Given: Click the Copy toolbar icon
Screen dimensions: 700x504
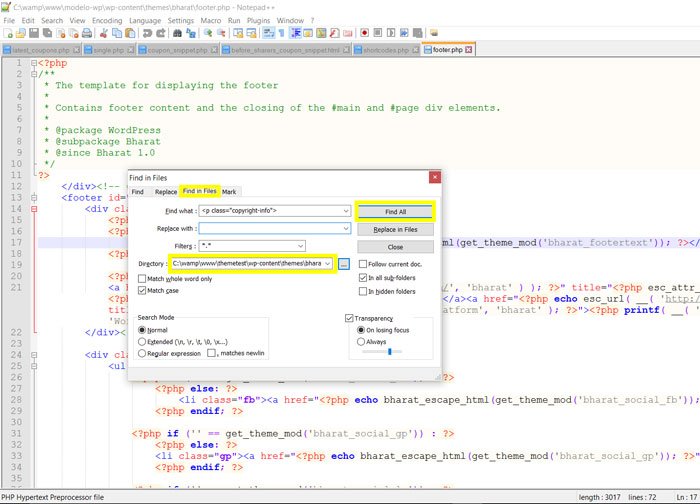Looking at the screenshot, I should pyautogui.click(x=117, y=33).
